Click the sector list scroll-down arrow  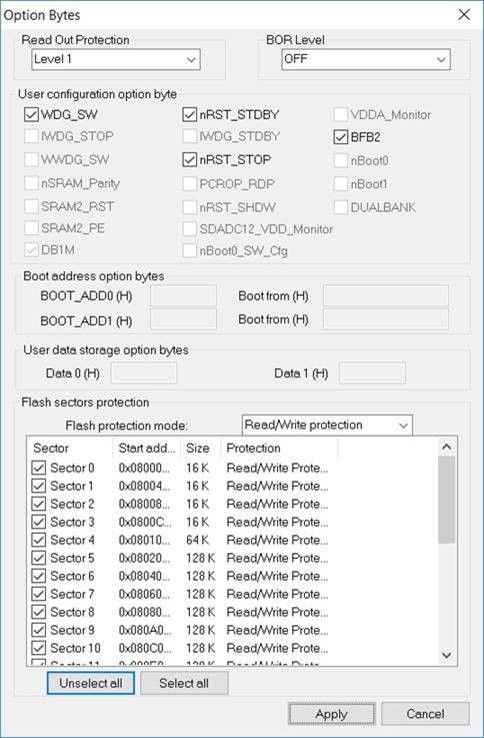pos(446,655)
